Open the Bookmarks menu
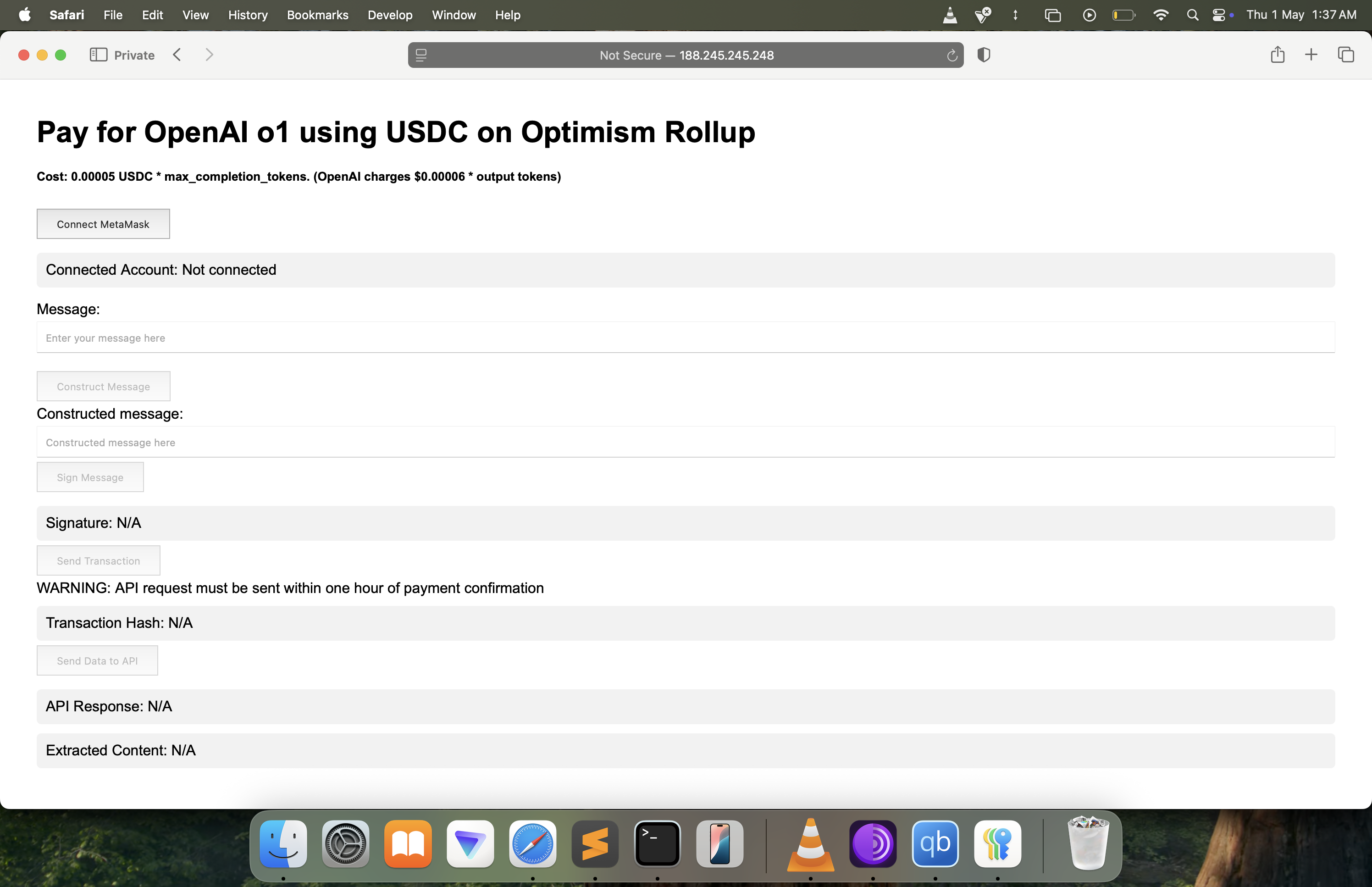Viewport: 1372px width, 887px height. click(x=317, y=15)
